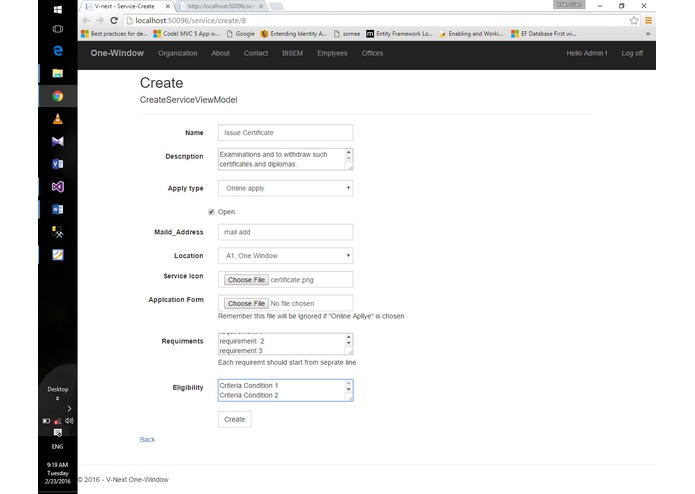The width and height of the screenshot is (695, 494).
Task: Open the 'Enabling and Worki...' bookmark
Action: point(471,34)
